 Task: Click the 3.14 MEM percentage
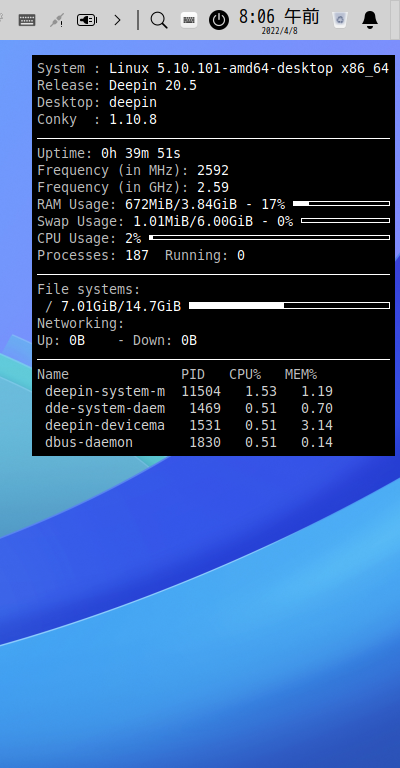click(x=317, y=425)
